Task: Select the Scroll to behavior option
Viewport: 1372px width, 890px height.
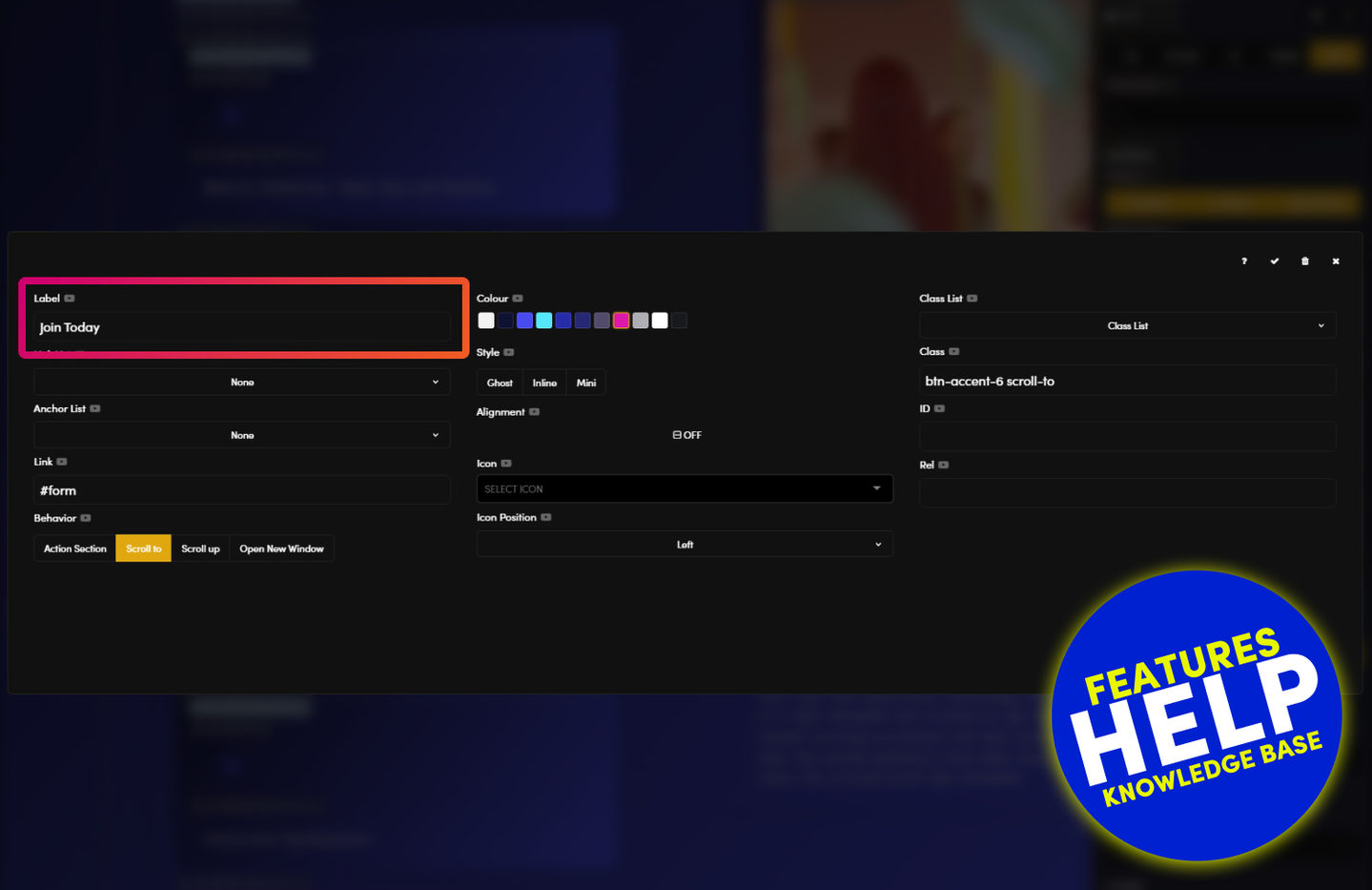Action: pyautogui.click(x=143, y=548)
